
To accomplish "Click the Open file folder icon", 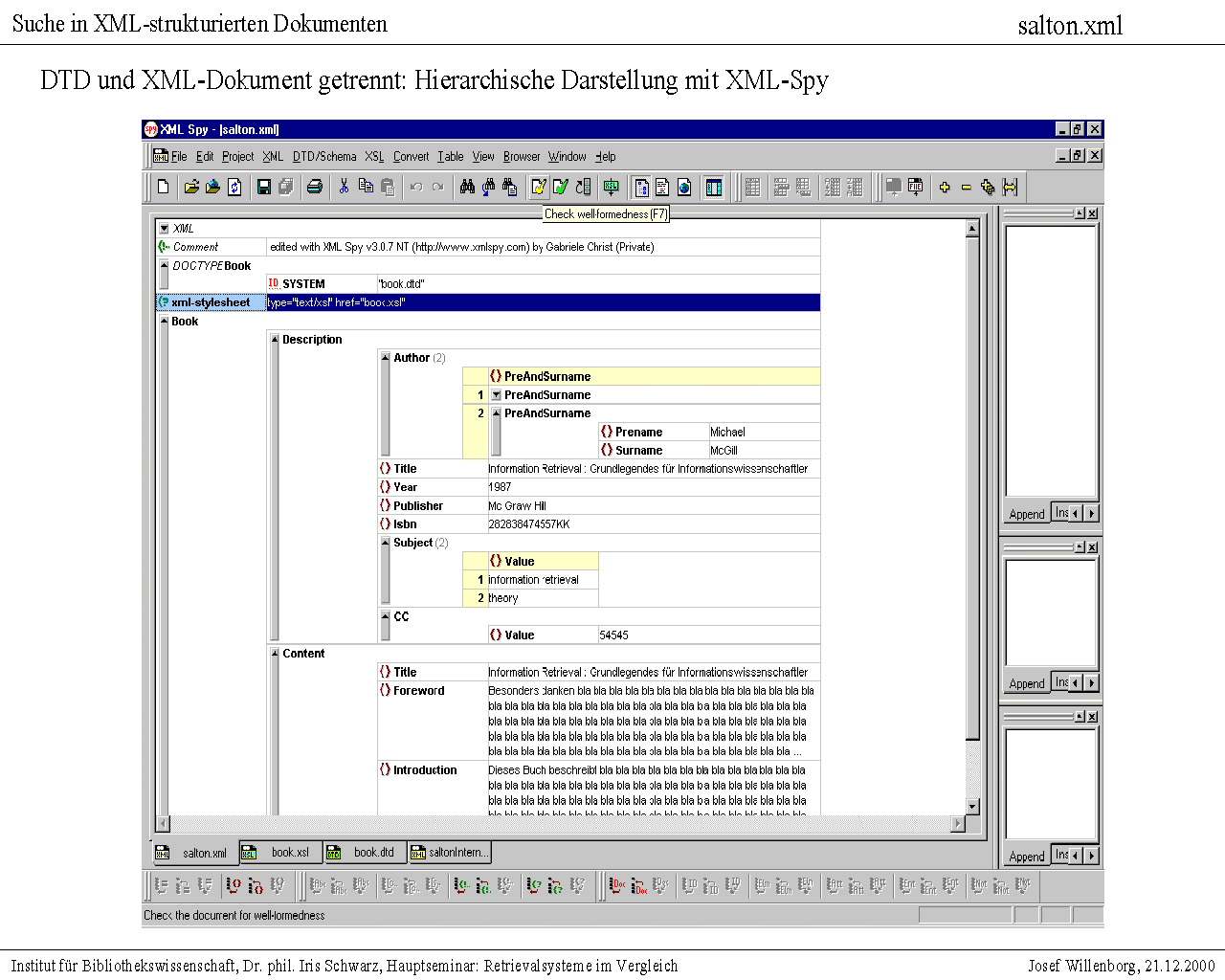I will point(191,188).
